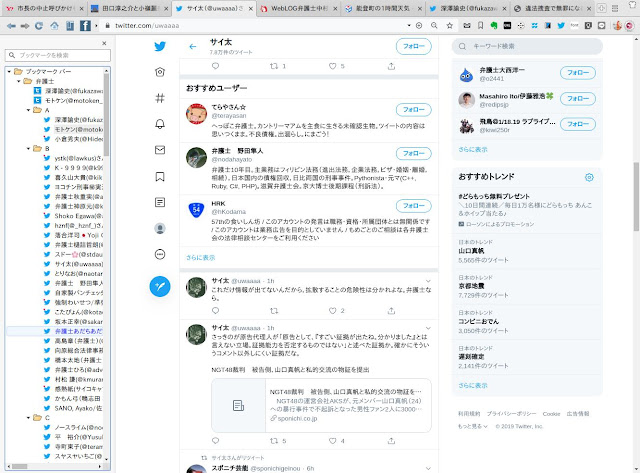Switch to WebLOG弁護士中村 tab
Viewport: 640px width, 473px height.
299,8
